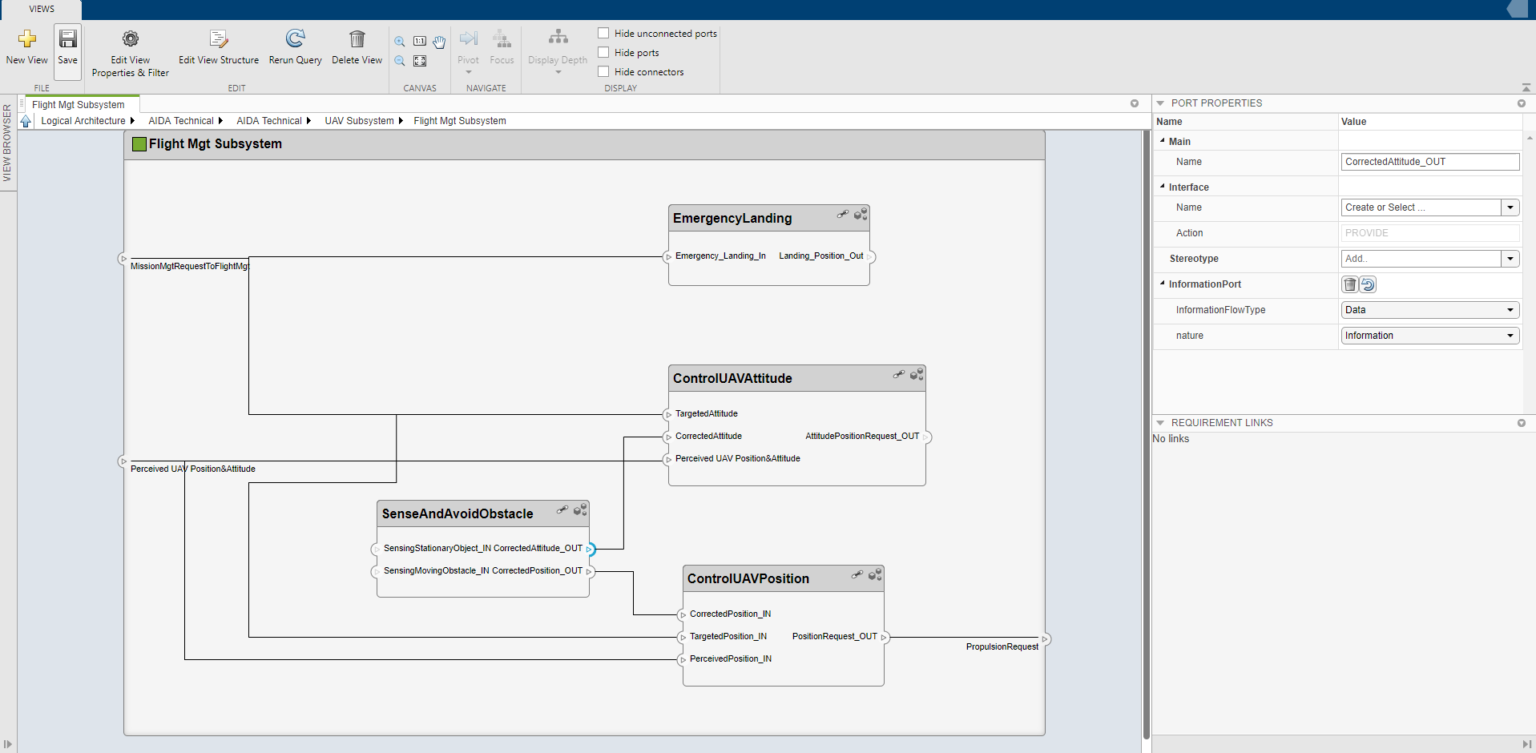Click the Fit to View canvas icon

(419, 61)
